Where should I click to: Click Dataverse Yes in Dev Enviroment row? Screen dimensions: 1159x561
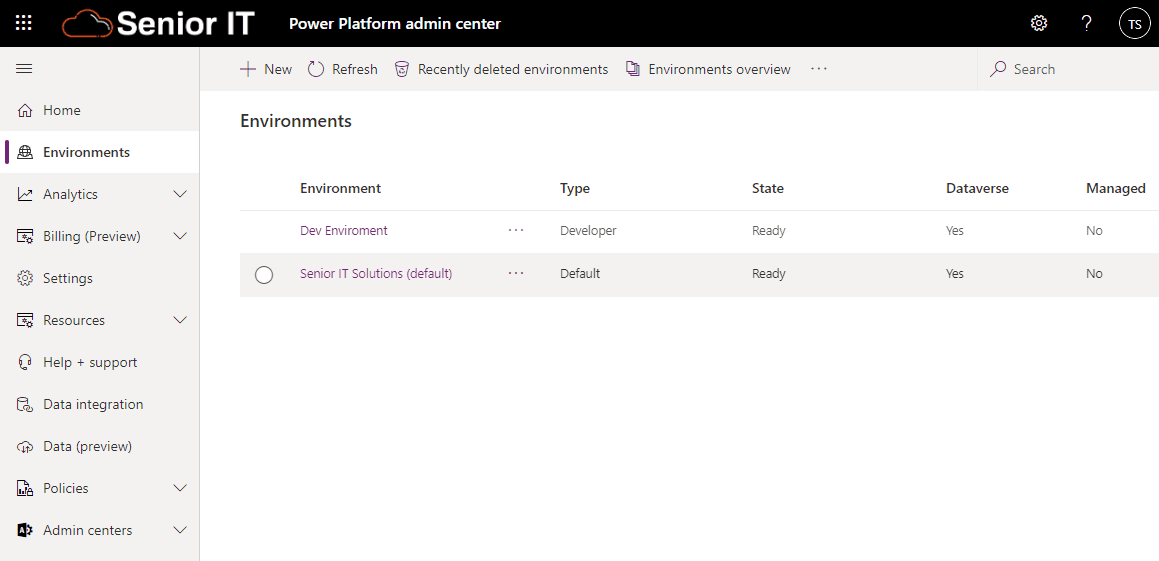(955, 231)
